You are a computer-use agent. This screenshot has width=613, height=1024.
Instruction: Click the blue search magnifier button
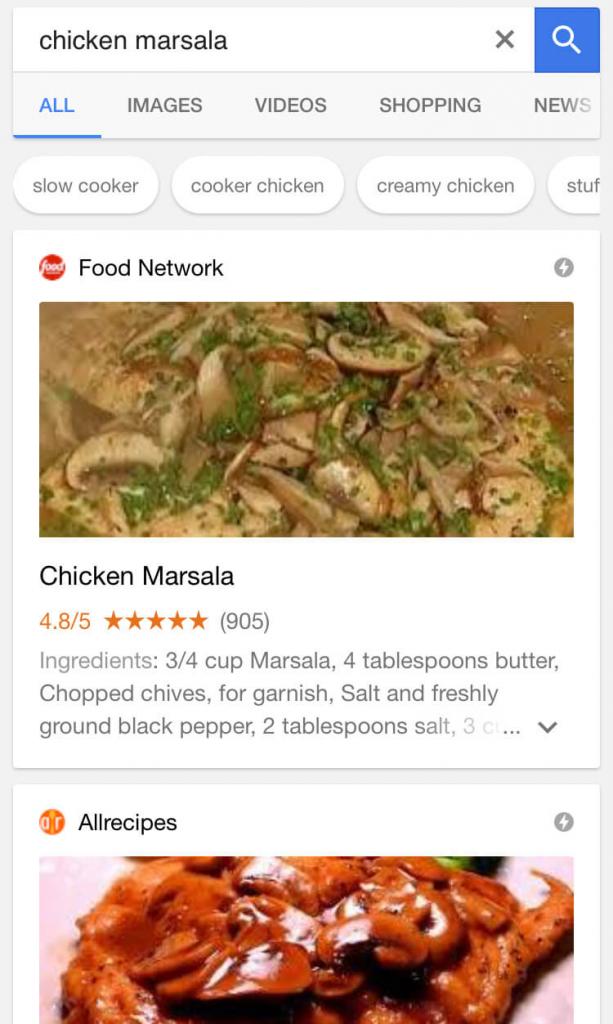(566, 40)
